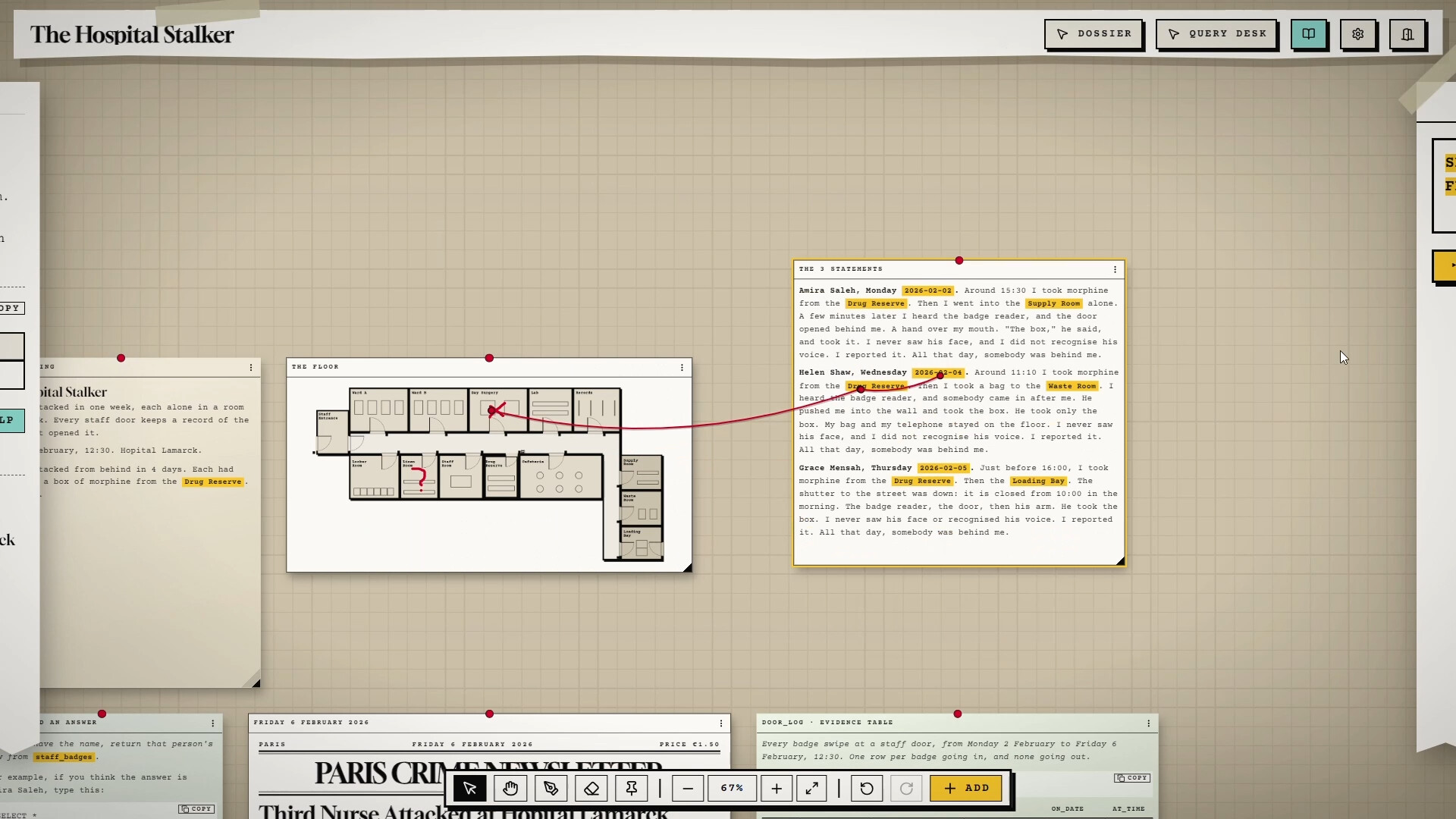Click the 67% zoom level display
Image resolution: width=1456 pixels, height=819 pixels.
click(x=732, y=789)
